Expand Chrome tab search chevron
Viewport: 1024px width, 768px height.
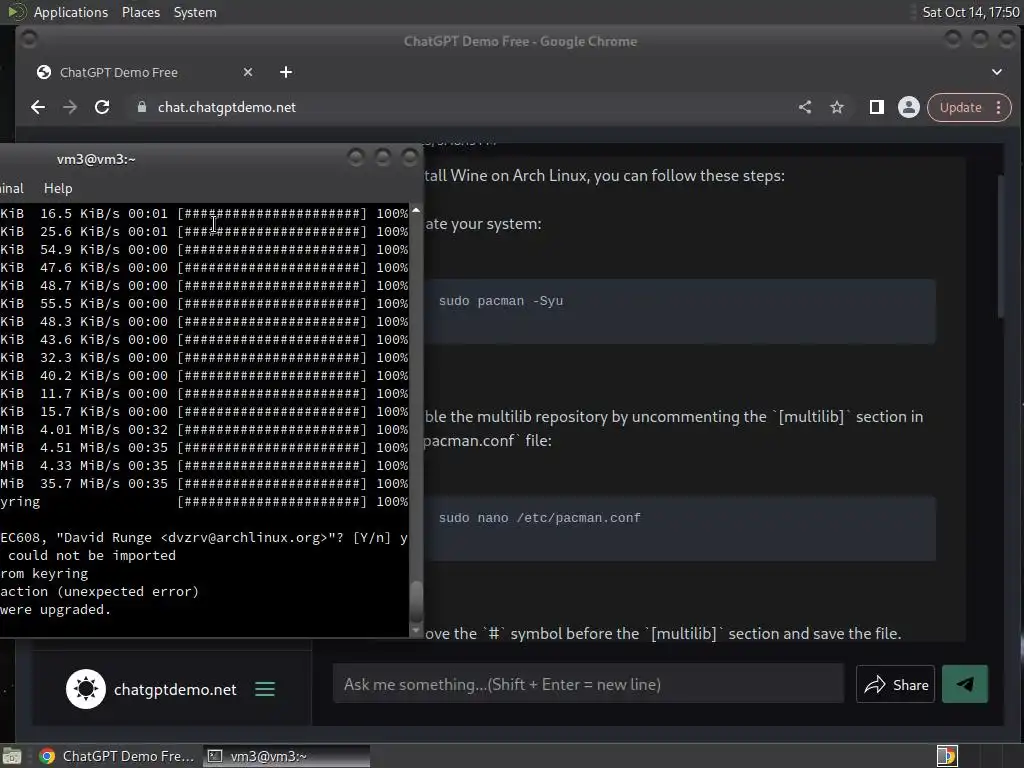pos(997,72)
